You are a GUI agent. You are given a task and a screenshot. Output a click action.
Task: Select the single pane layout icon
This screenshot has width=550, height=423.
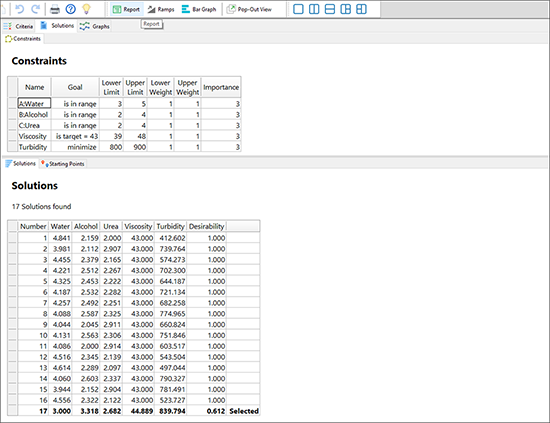(298, 9)
